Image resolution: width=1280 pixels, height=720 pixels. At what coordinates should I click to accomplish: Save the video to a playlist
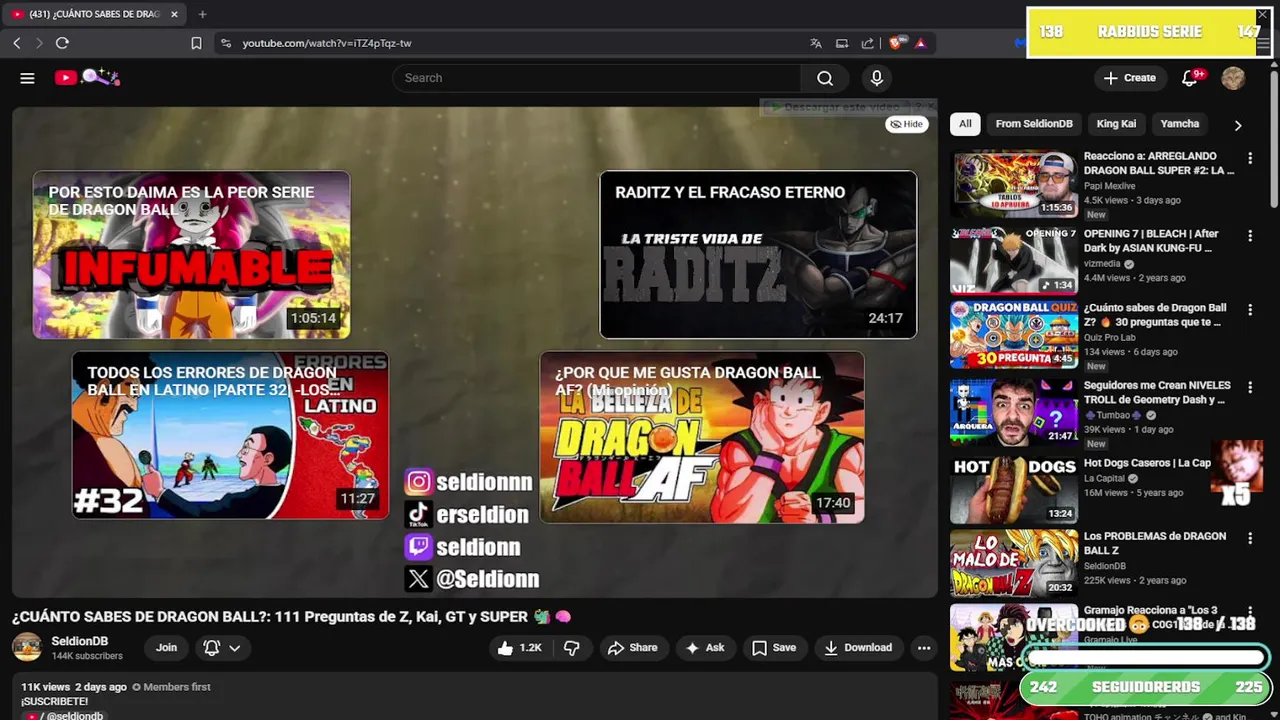(774, 648)
